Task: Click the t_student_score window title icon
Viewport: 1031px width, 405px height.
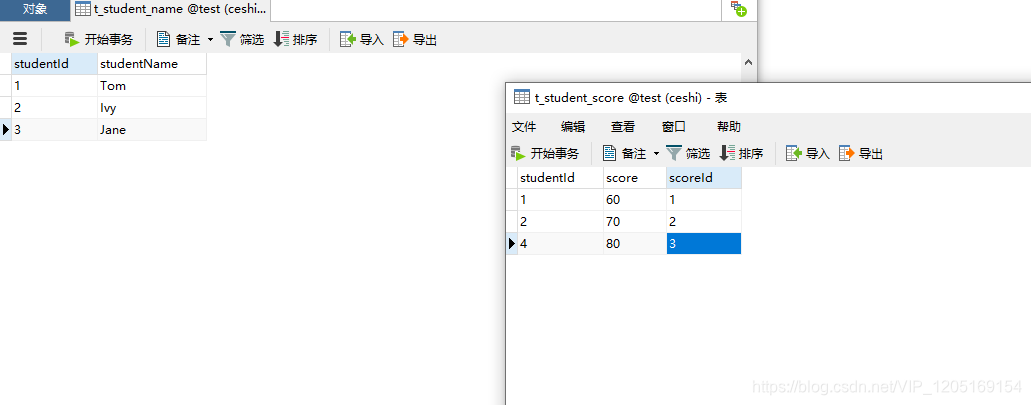Action: pos(521,97)
